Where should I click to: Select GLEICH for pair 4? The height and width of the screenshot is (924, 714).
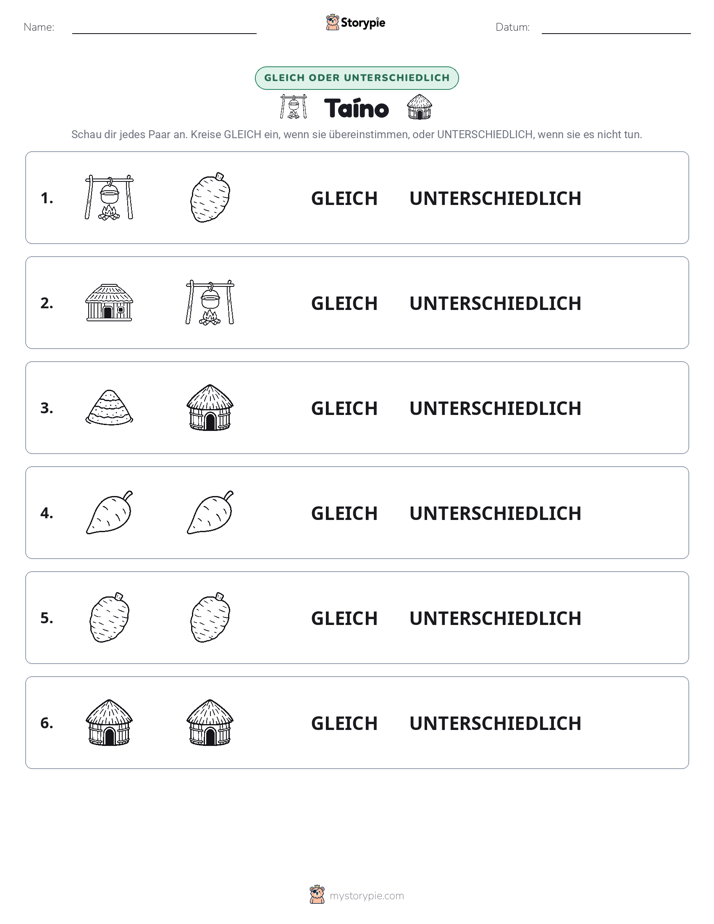tap(344, 513)
